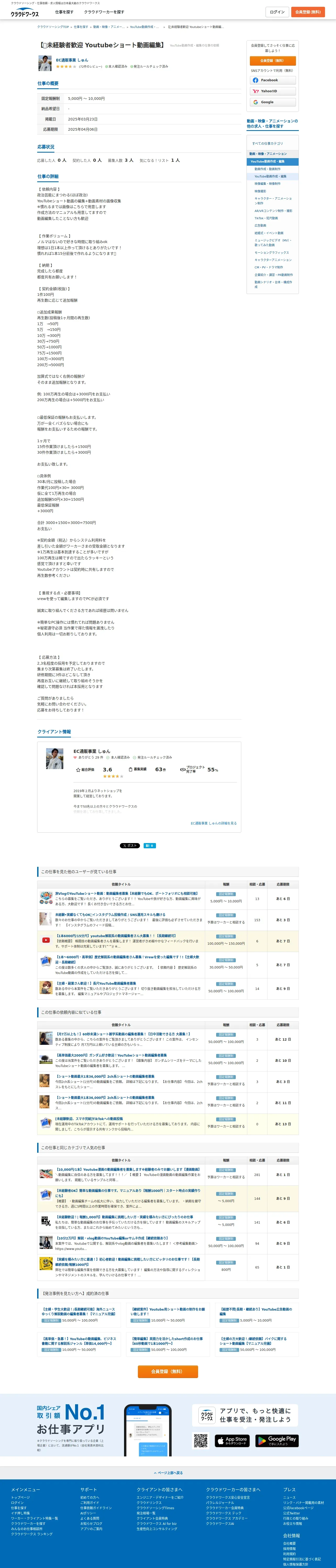Open the 動画作成・動画制作 category link
The width and height of the screenshot is (336, 1568).
268,169
